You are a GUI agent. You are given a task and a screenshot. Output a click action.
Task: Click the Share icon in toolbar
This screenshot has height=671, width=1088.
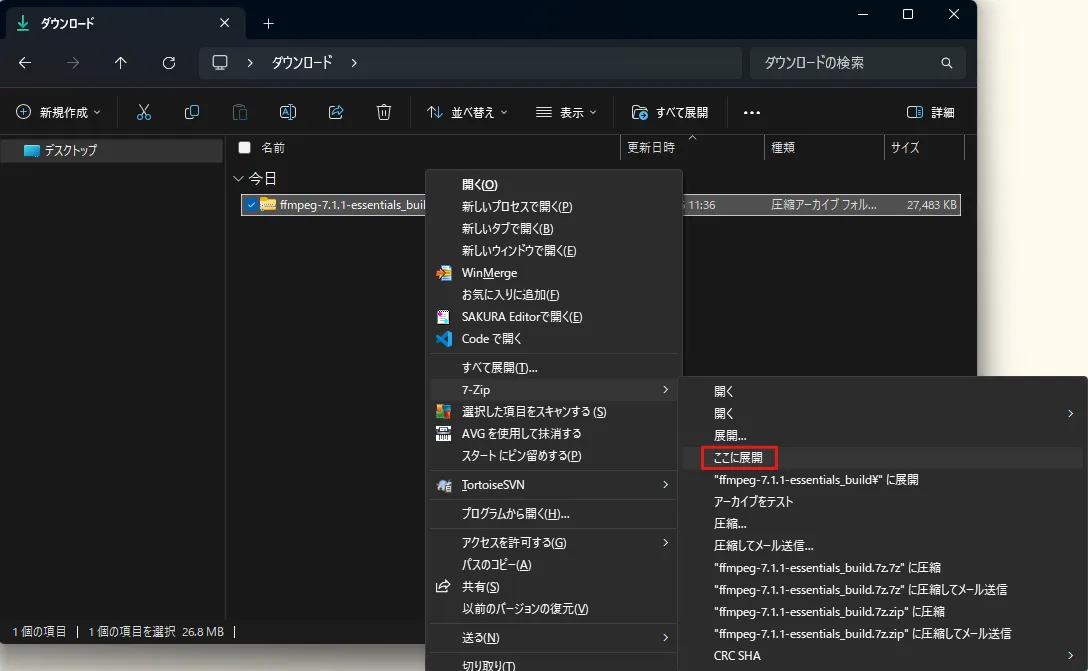336,112
